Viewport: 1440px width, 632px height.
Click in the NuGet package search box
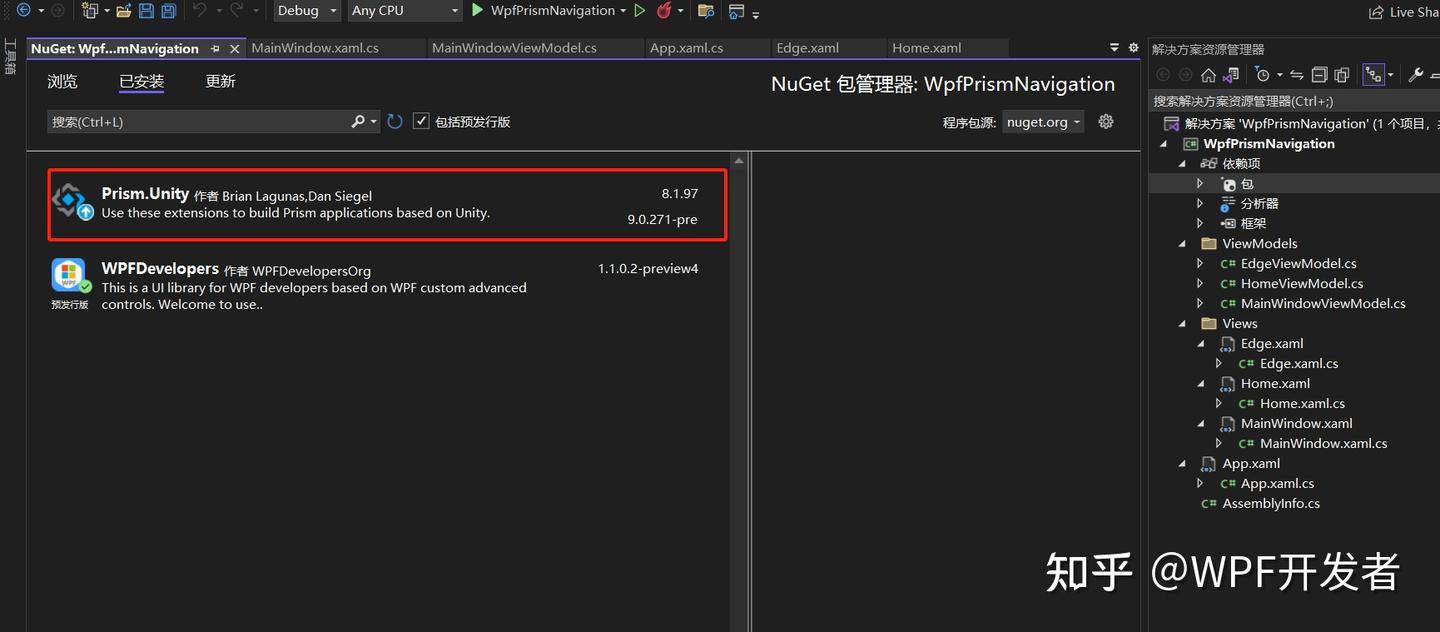click(x=200, y=121)
